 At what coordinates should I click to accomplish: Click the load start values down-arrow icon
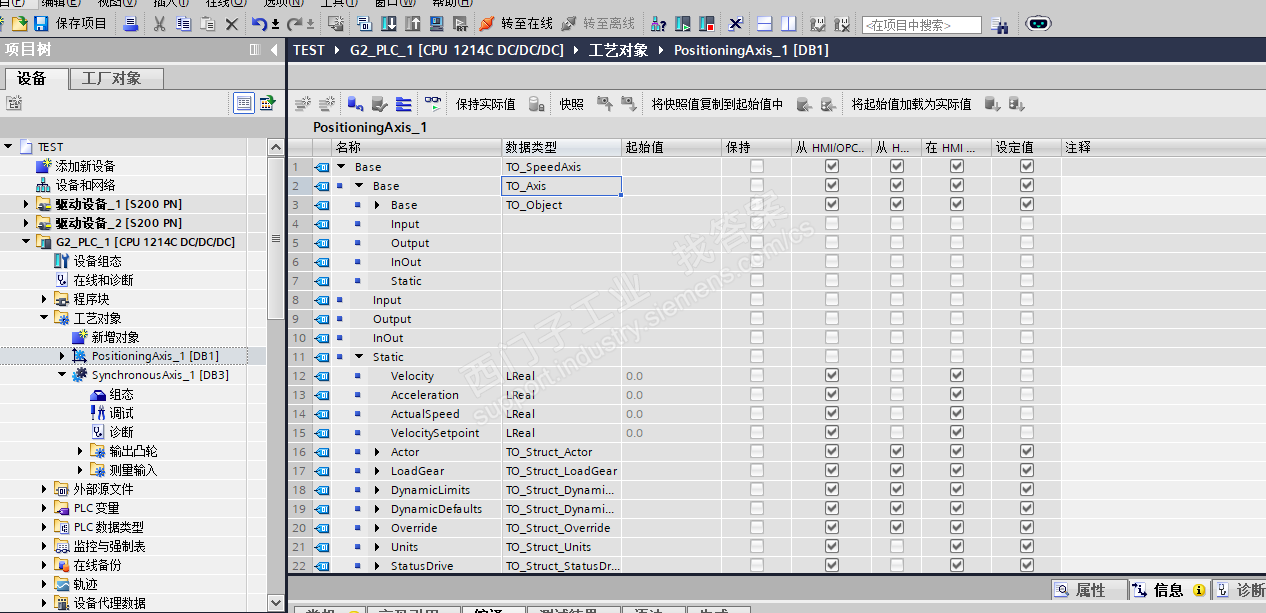click(993, 103)
